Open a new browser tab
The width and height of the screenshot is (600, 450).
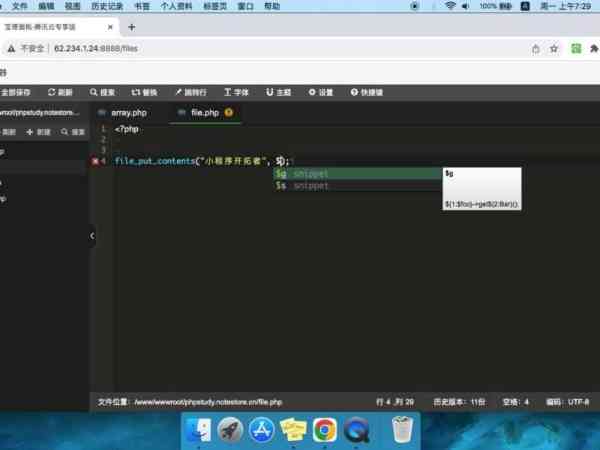pyautogui.click(x=132, y=27)
